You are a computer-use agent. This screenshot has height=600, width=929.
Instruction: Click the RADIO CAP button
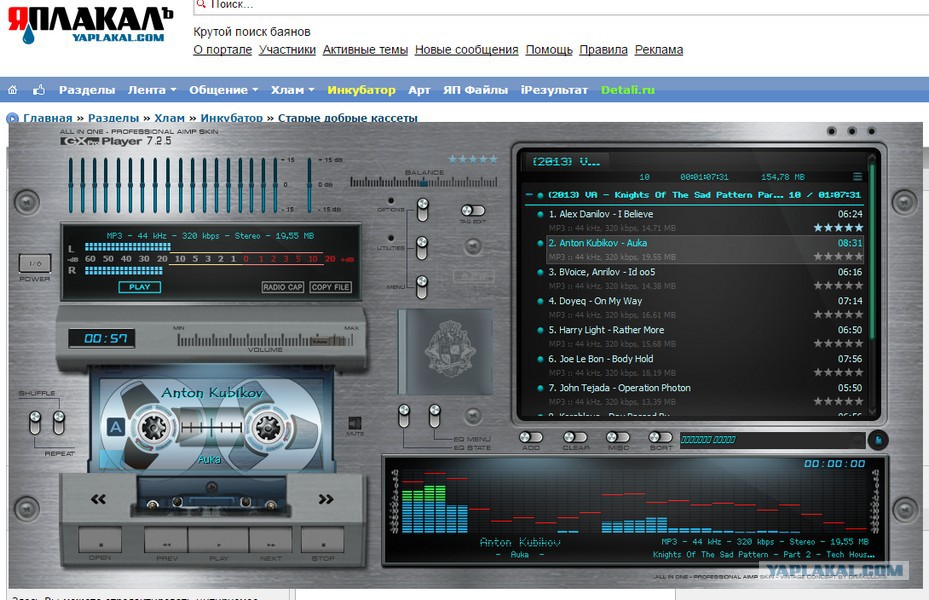click(x=283, y=287)
